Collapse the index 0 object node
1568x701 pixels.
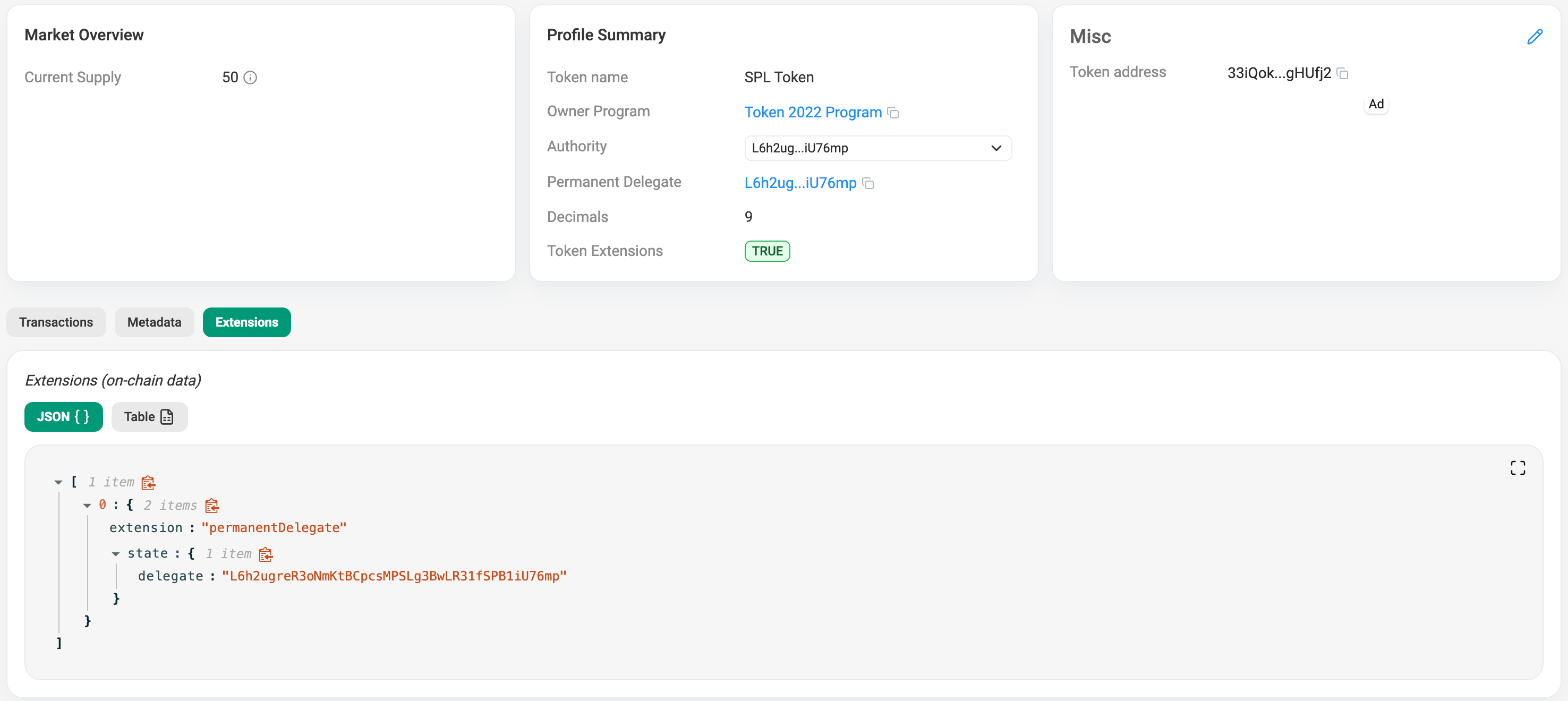(87, 506)
